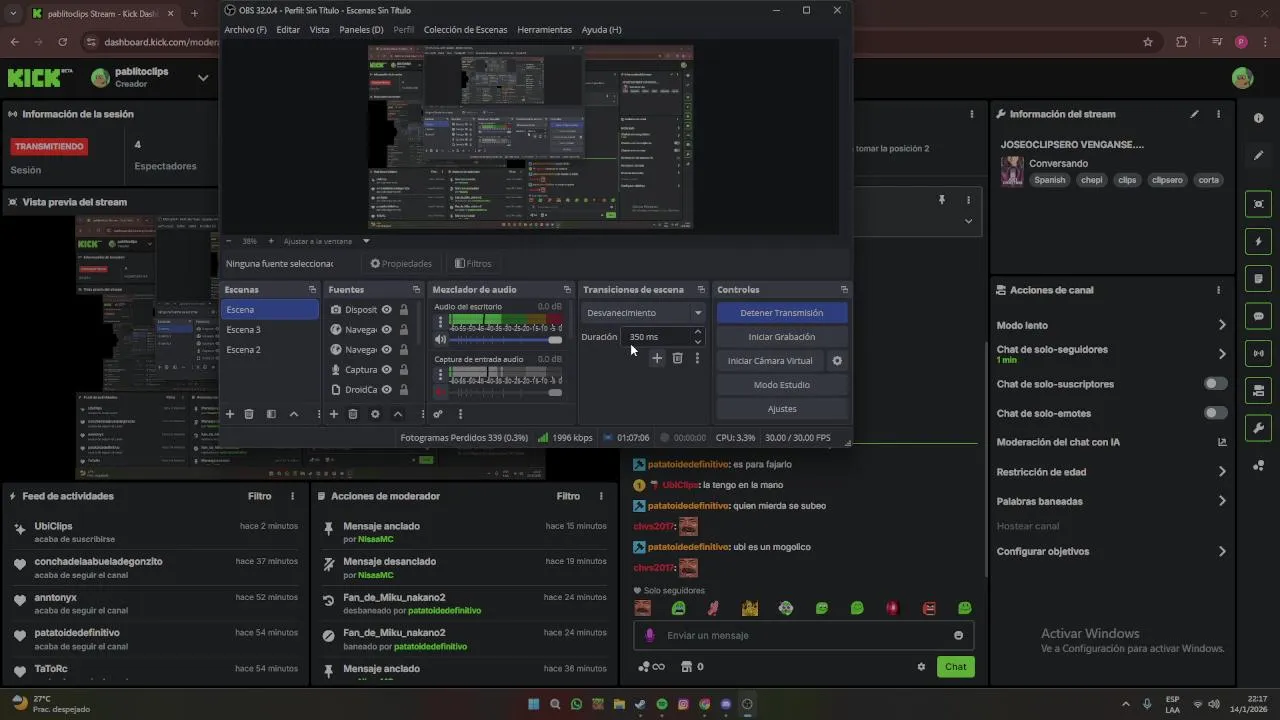
Task: Hide the Disposit source with eye icon
Action: 386,310
